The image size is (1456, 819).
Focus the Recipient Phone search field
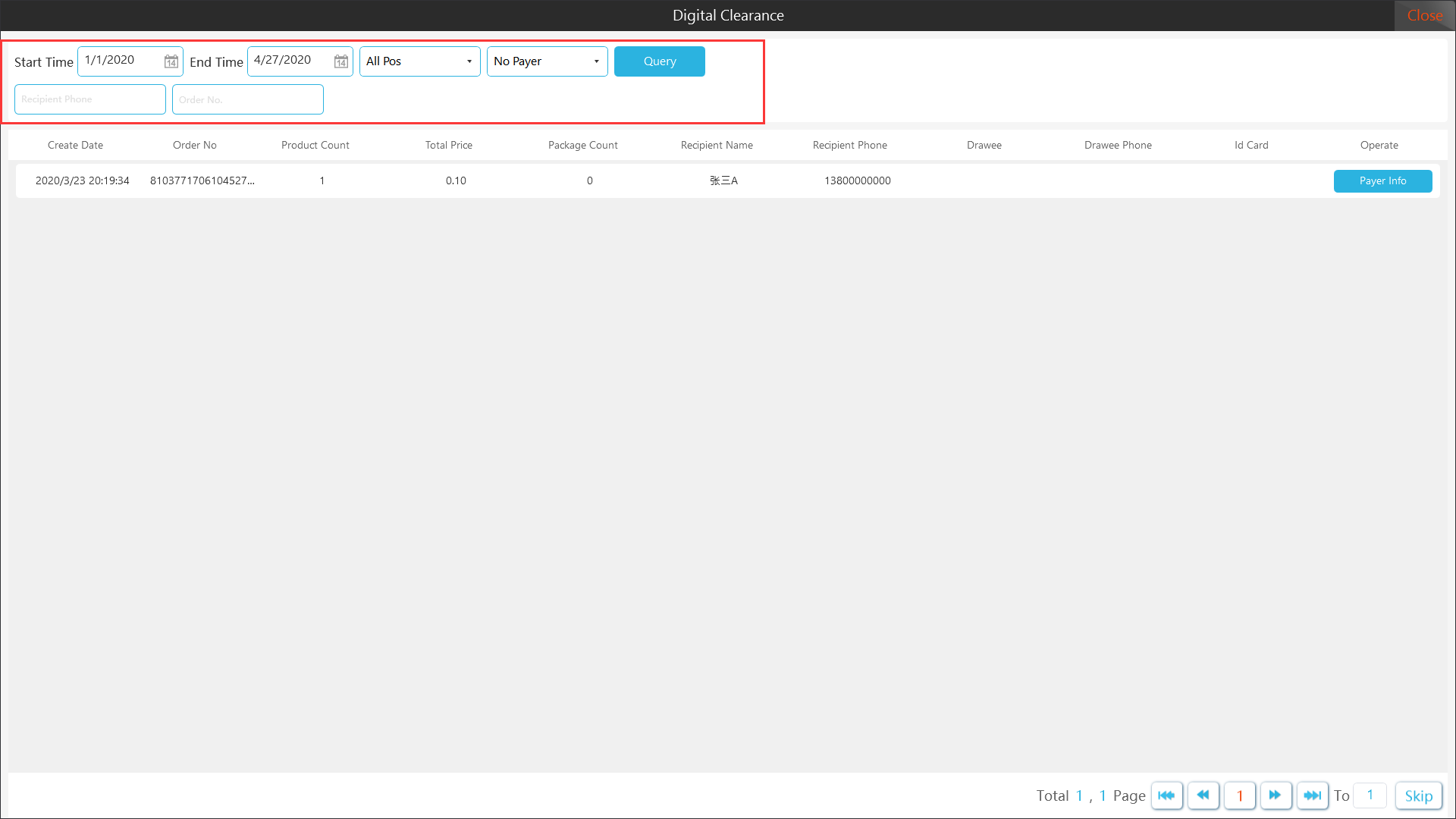pyautogui.click(x=90, y=99)
